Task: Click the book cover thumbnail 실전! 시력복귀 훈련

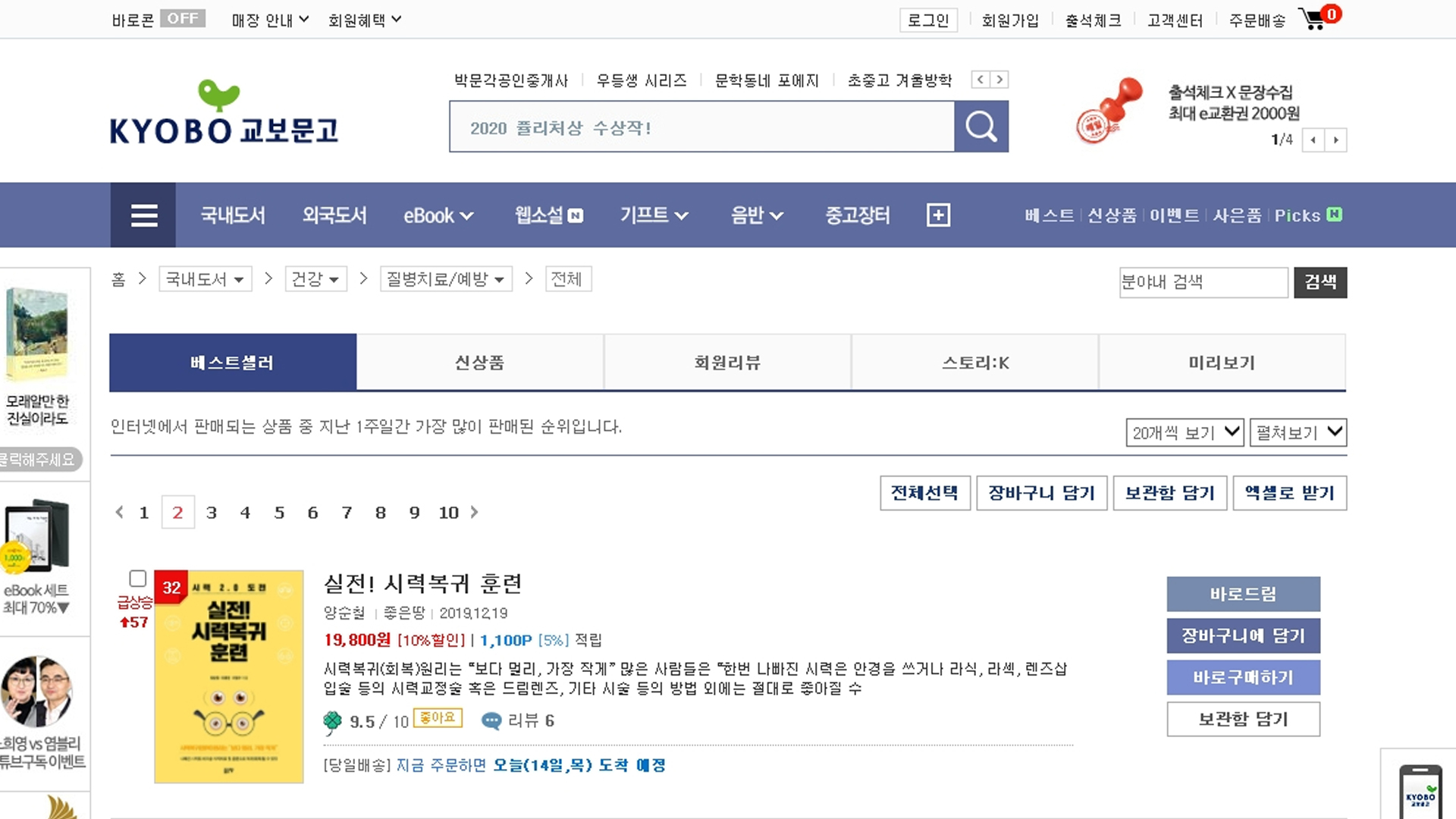Action: pyautogui.click(x=228, y=676)
